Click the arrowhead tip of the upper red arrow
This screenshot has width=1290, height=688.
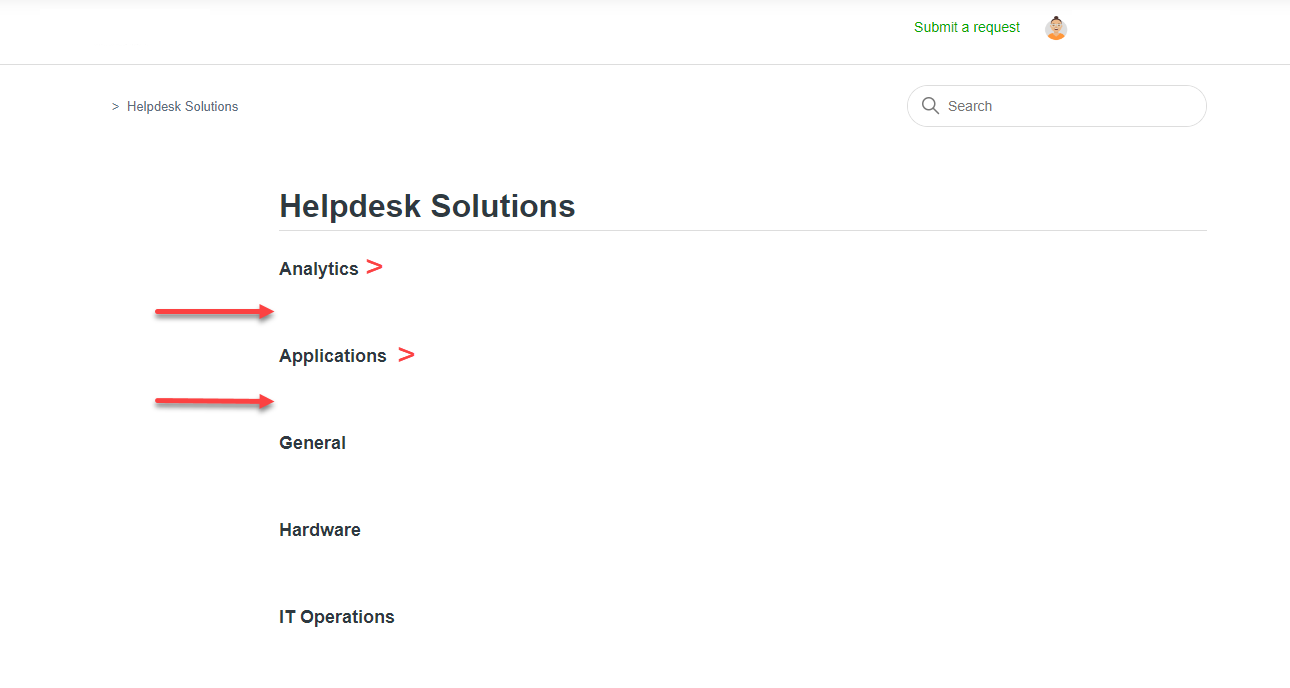[x=270, y=312]
